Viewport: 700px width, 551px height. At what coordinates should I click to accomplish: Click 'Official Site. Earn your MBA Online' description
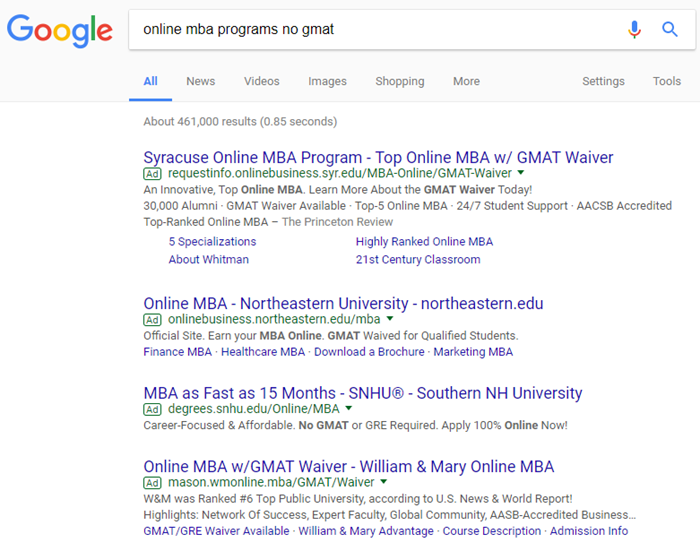pos(331,336)
